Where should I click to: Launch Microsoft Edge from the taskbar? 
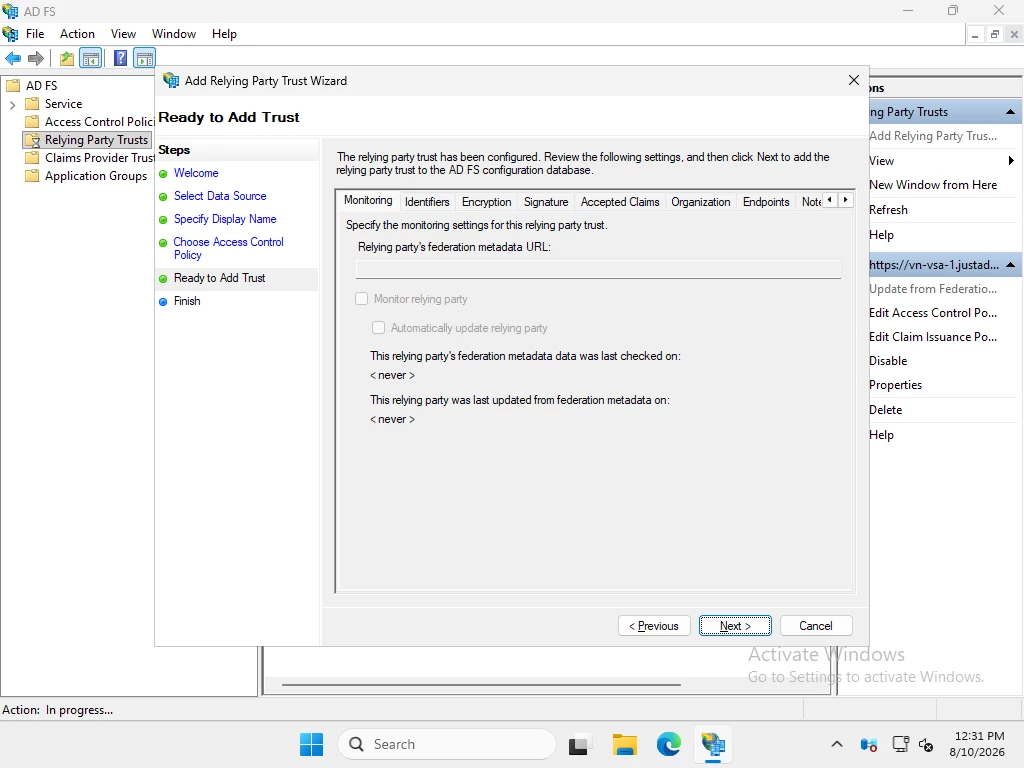pos(669,744)
